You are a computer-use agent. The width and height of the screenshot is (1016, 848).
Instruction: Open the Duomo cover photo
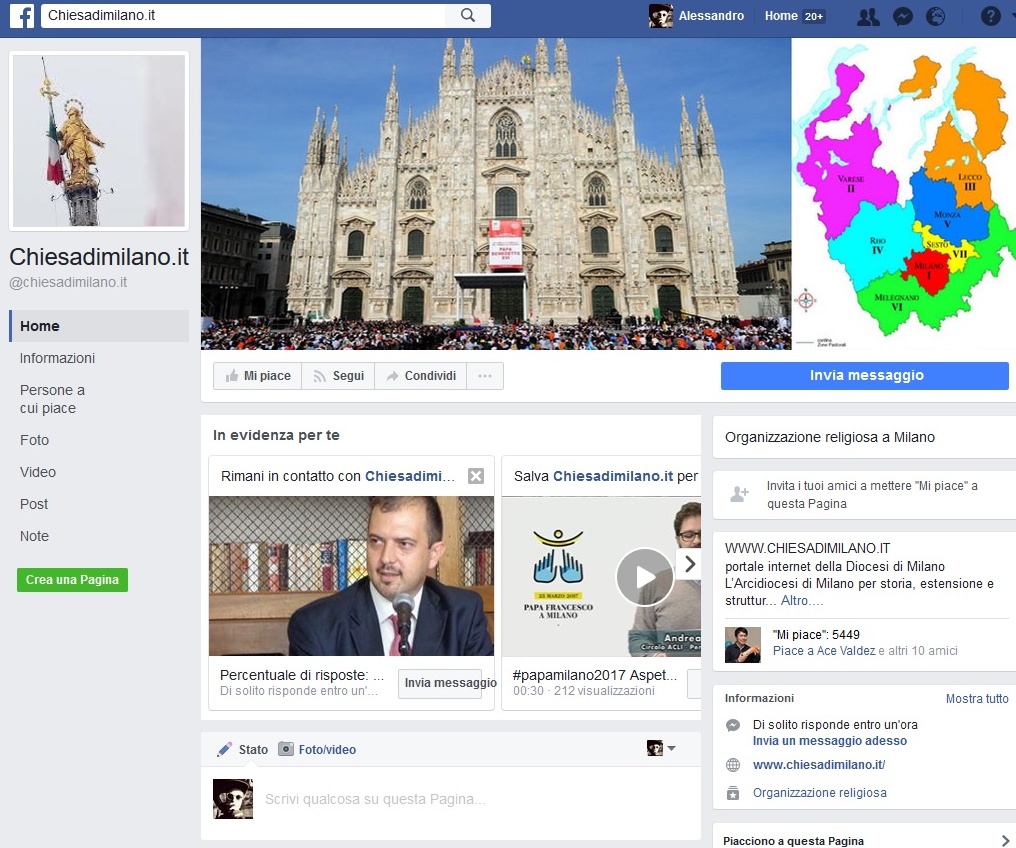pyautogui.click(x=496, y=194)
